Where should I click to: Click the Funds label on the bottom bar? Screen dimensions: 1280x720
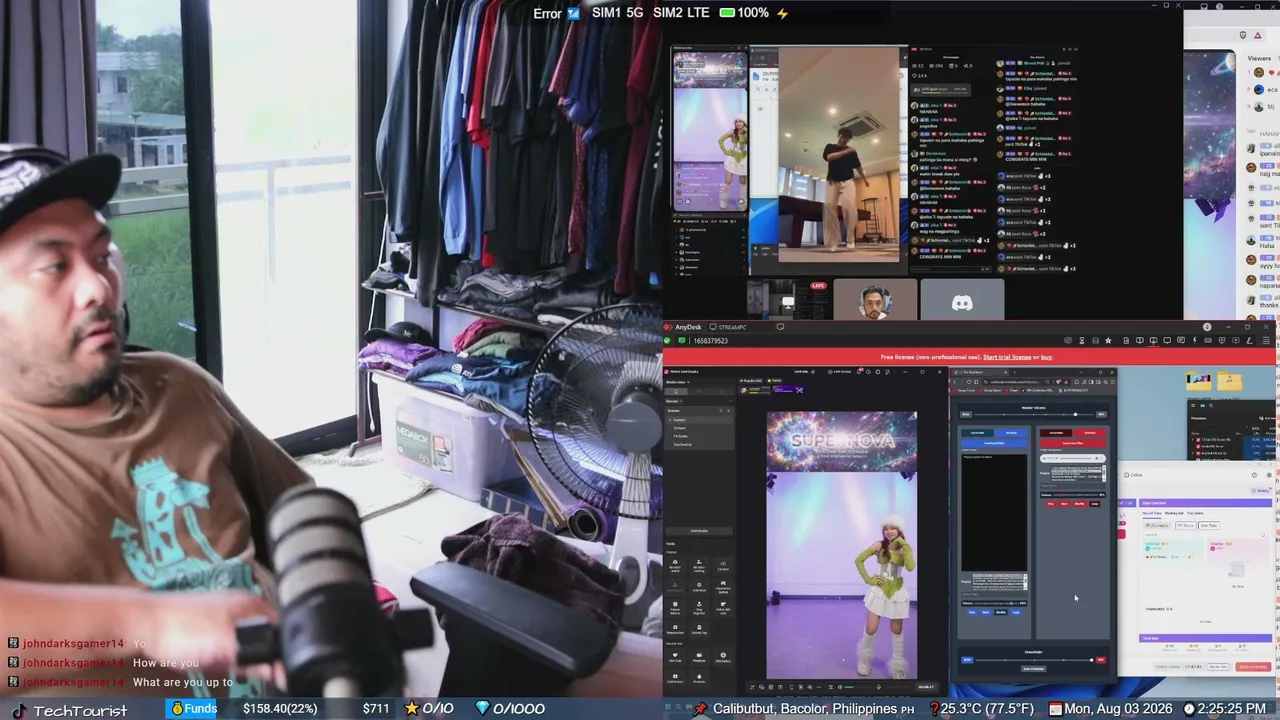(200, 709)
